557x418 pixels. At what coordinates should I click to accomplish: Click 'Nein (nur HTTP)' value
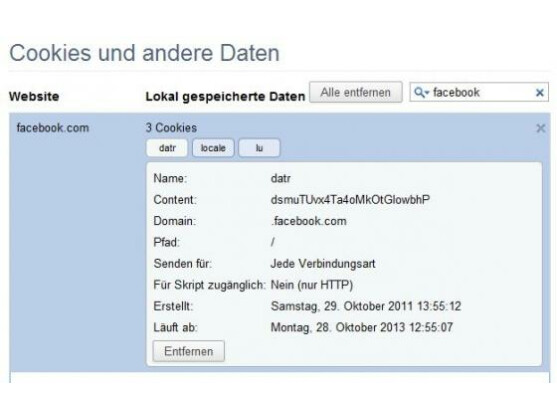click(x=312, y=285)
